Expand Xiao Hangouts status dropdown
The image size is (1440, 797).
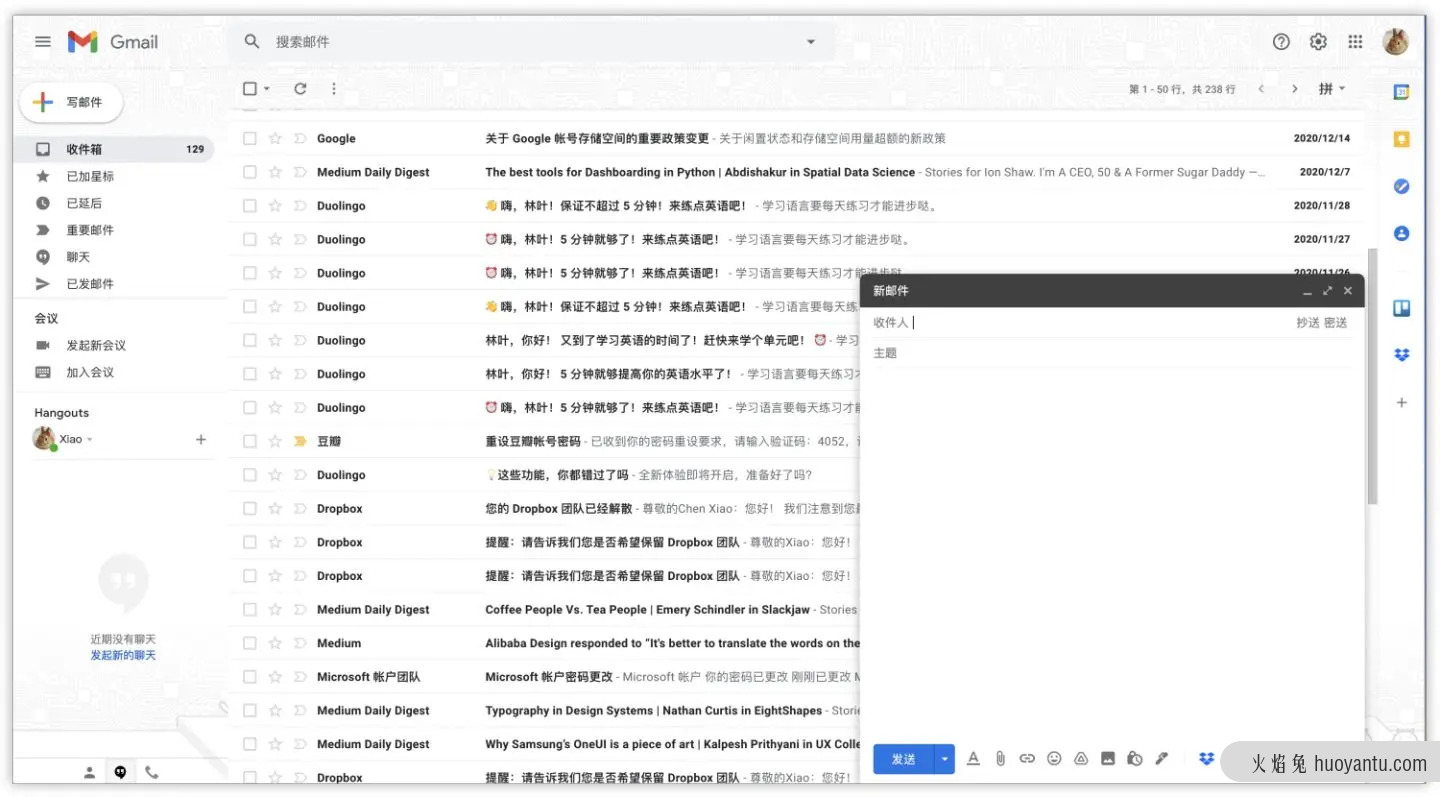pos(90,440)
